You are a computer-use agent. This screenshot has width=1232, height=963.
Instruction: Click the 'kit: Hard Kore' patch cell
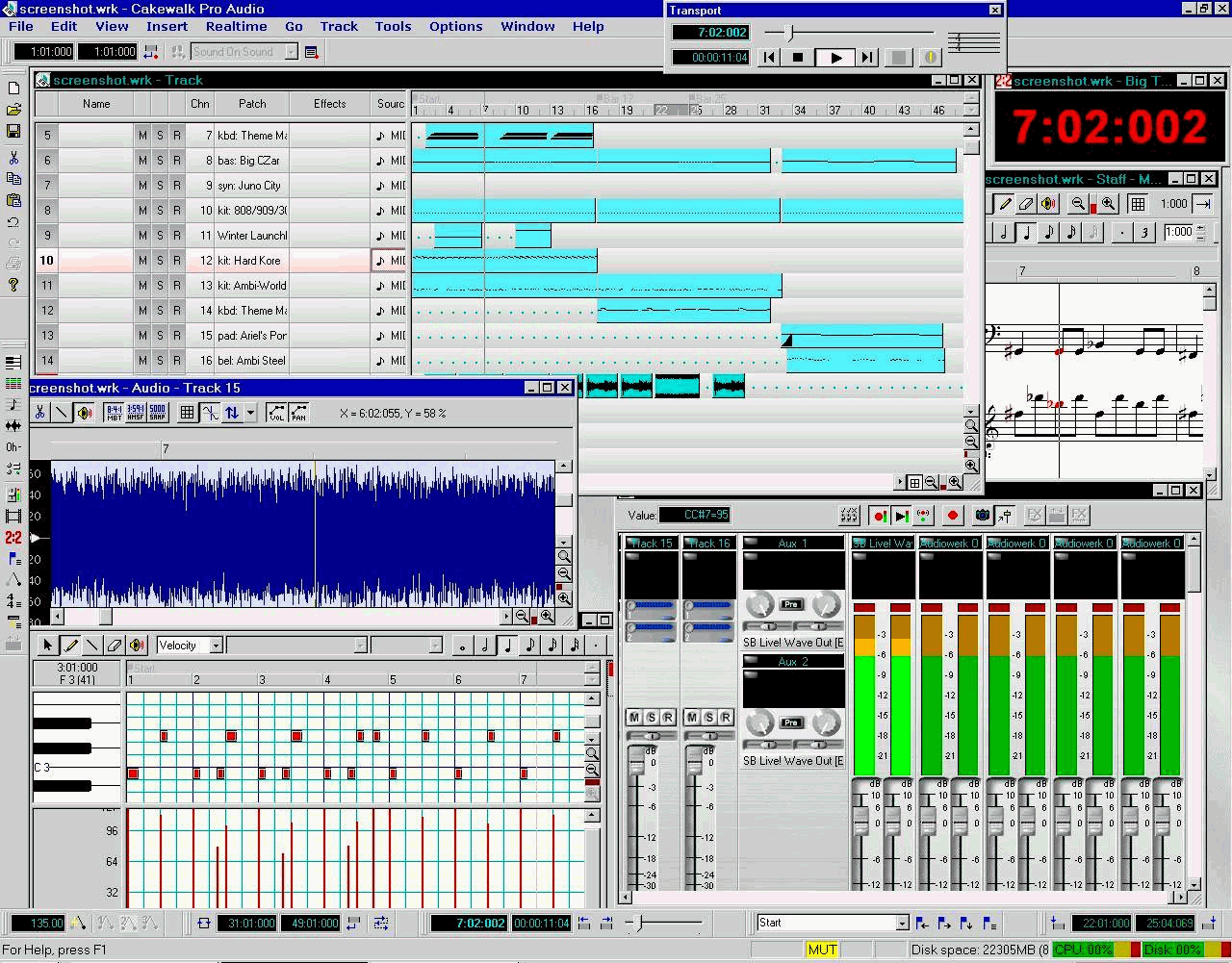tap(252, 261)
